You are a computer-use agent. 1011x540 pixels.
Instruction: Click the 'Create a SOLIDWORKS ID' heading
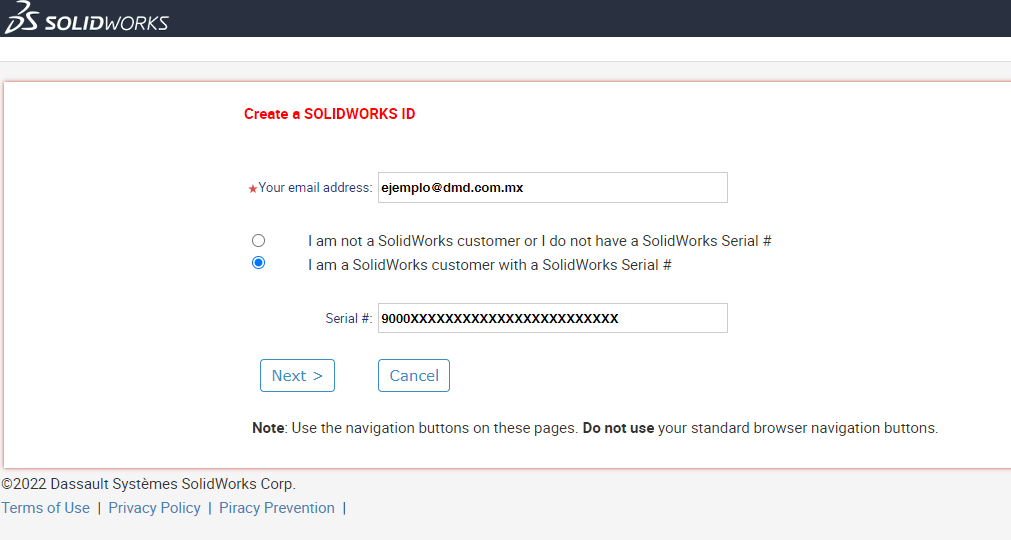pos(329,114)
